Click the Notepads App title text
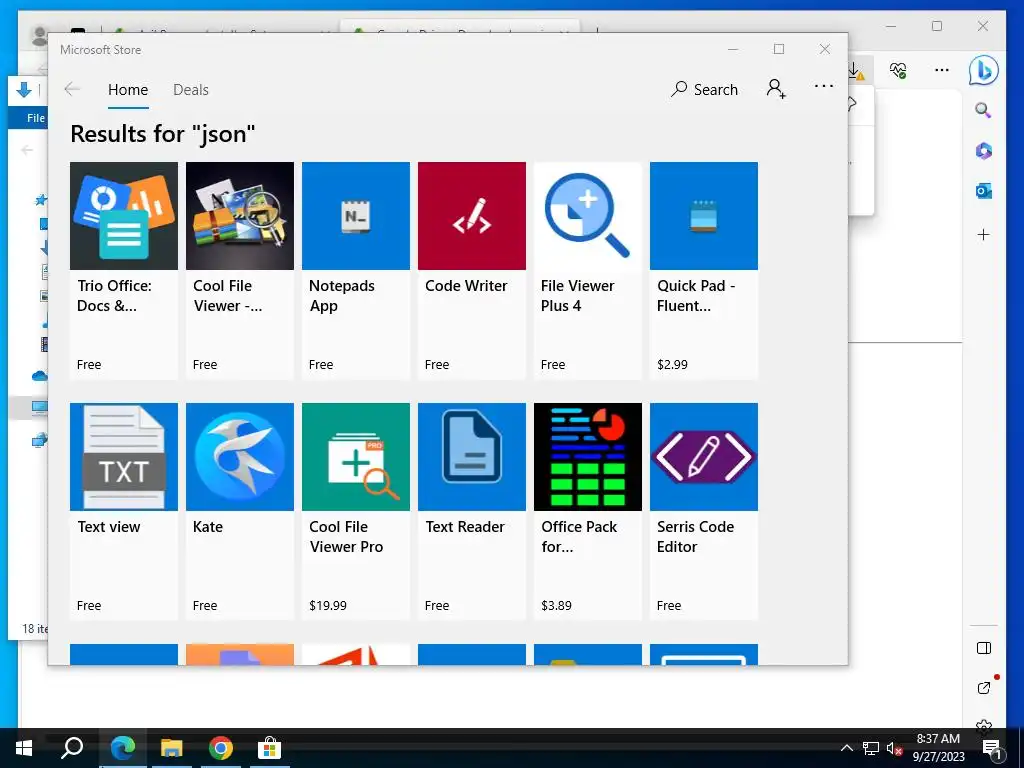1024x768 pixels. click(342, 295)
